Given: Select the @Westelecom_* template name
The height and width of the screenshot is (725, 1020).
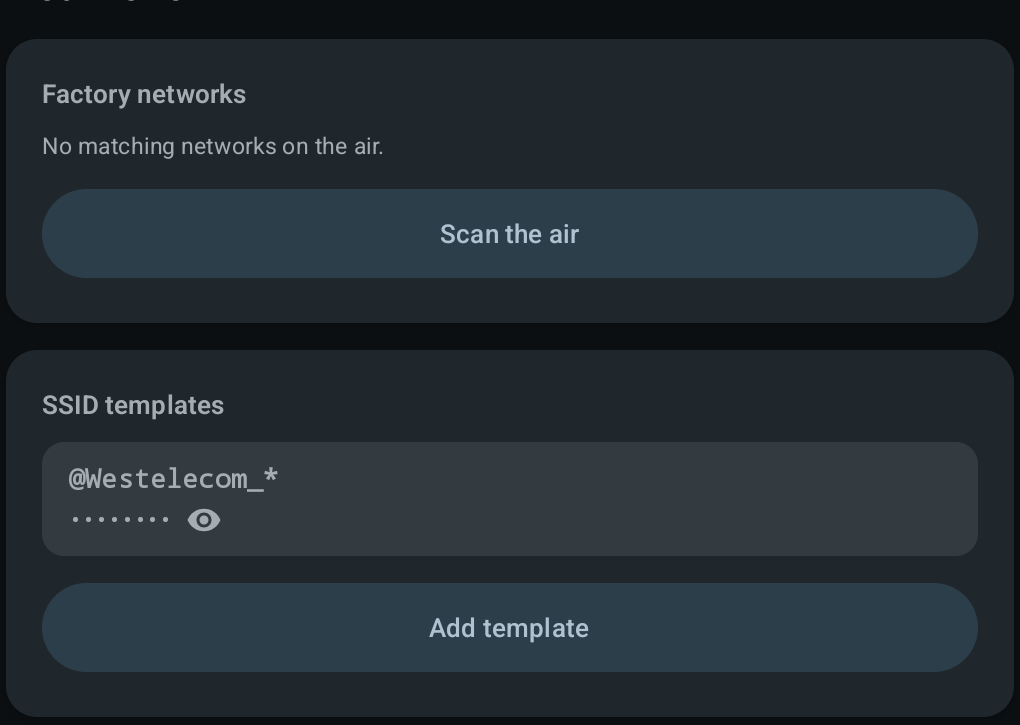Looking at the screenshot, I should coord(174,479).
